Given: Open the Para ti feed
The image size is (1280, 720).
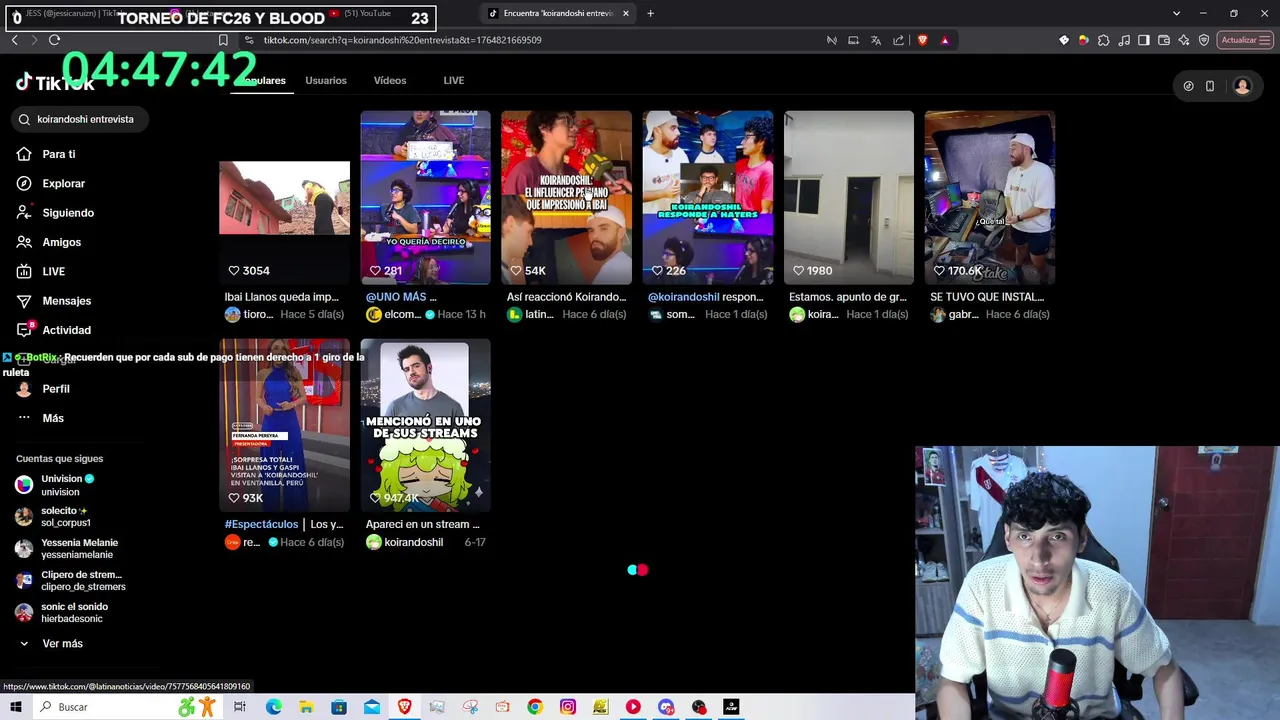Looking at the screenshot, I should [x=46, y=154].
